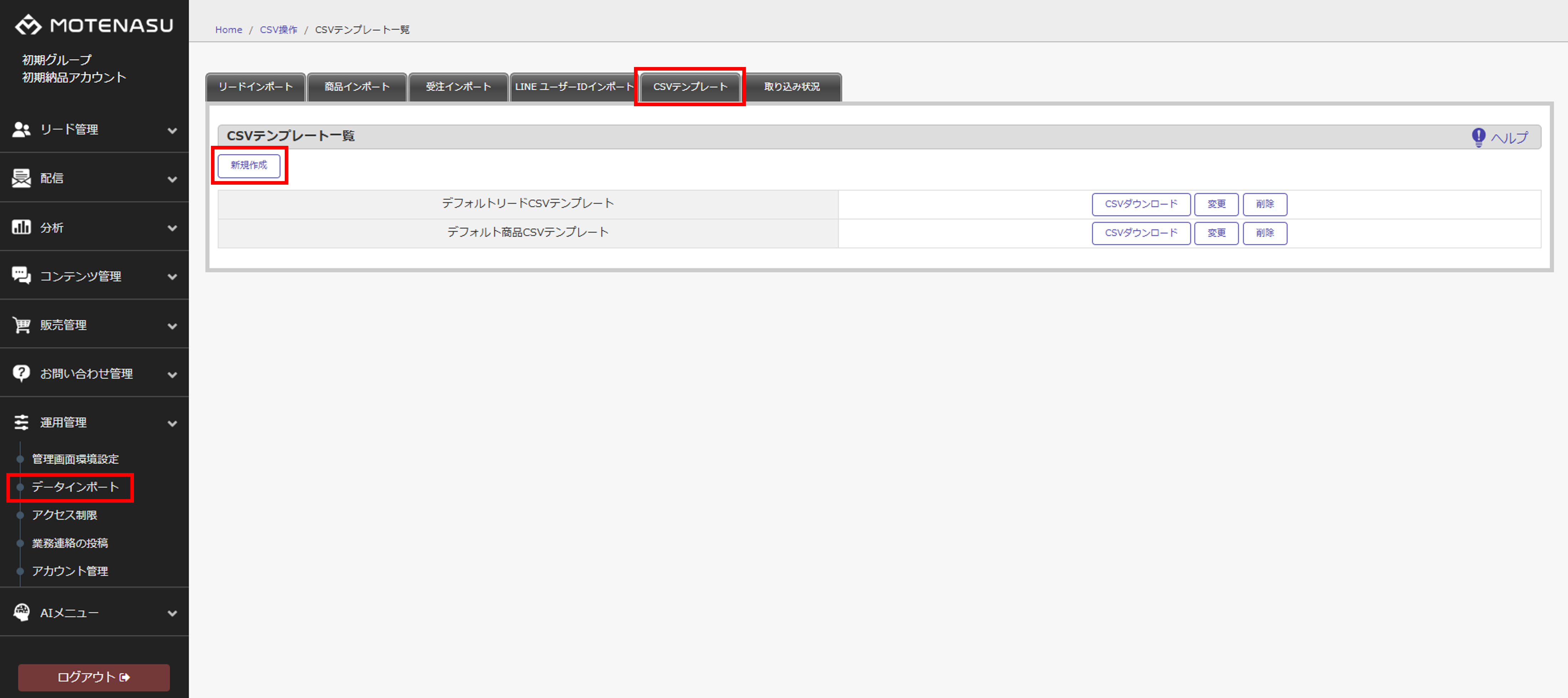Click the Home breadcrumb link
The width and height of the screenshot is (1568, 698).
pos(228,30)
